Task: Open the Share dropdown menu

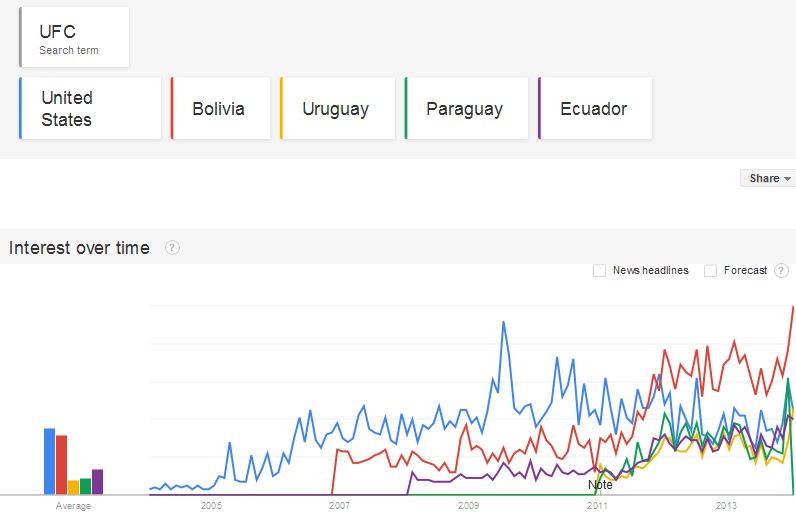Action: click(769, 178)
